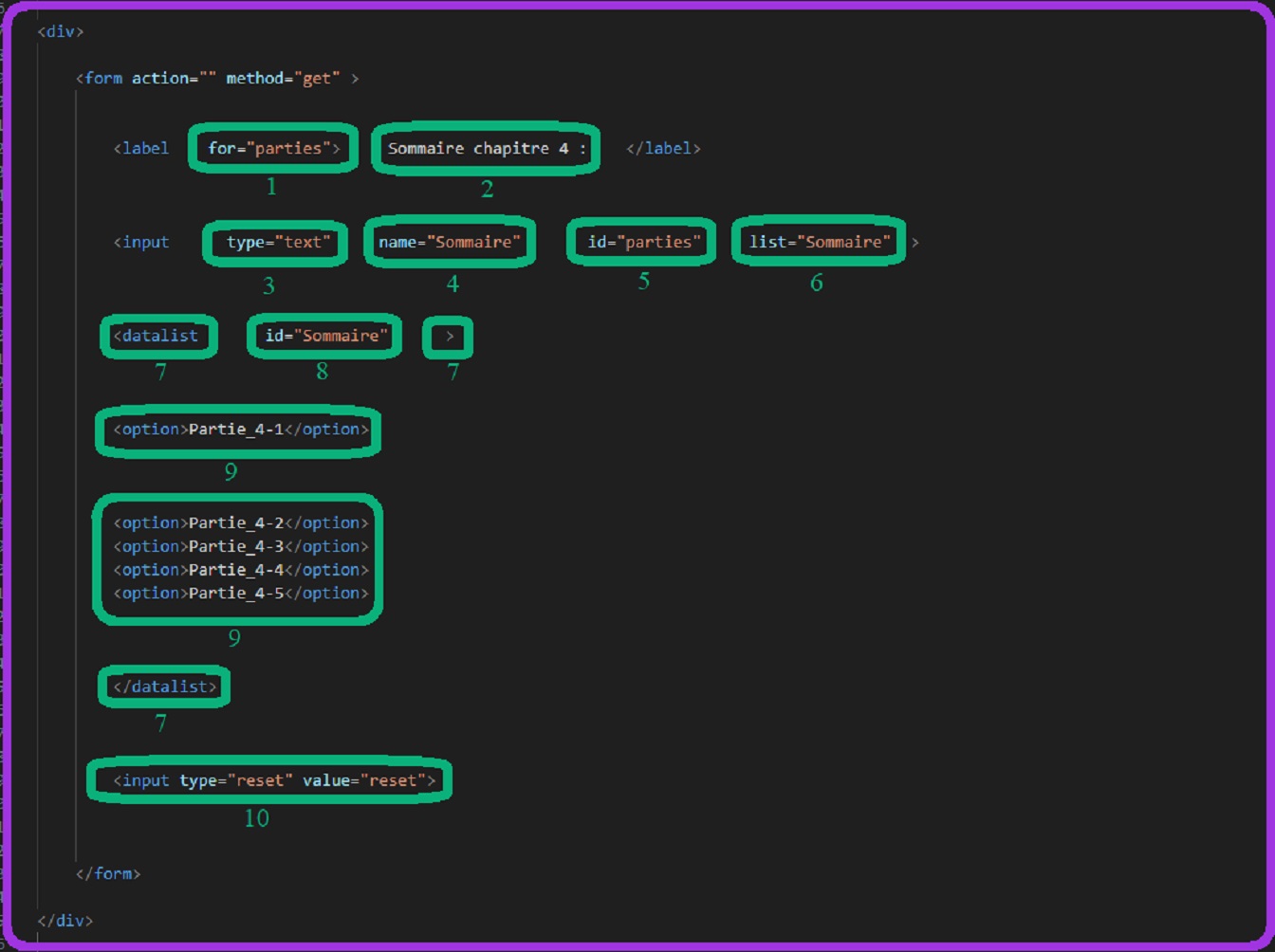Click the closing </div> tag at the bottom
Viewport: 1275px width, 952px height.
[65, 920]
